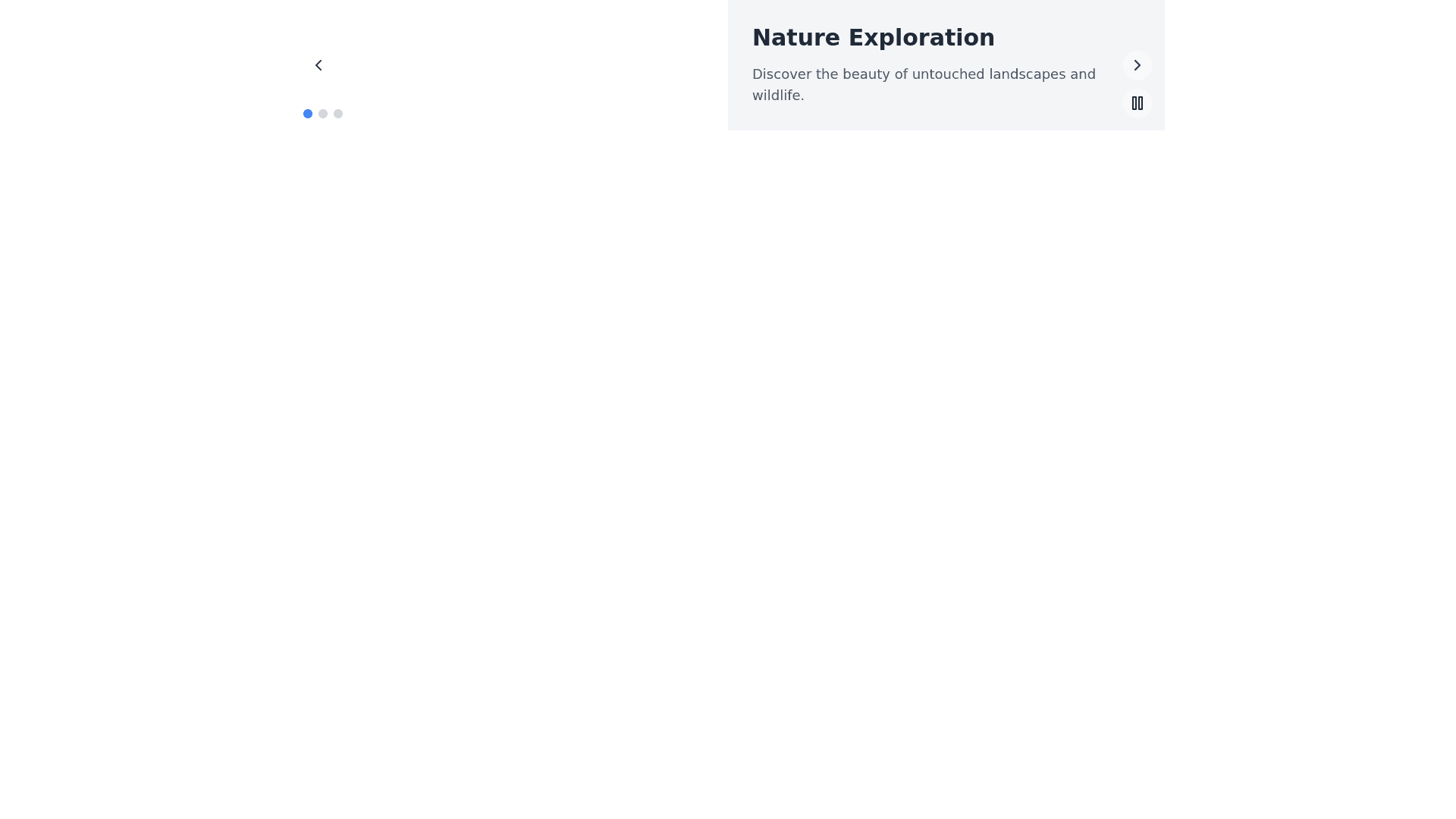This screenshot has width=1456, height=819.
Task: Click the active blue pagination dot
Action: tap(308, 114)
